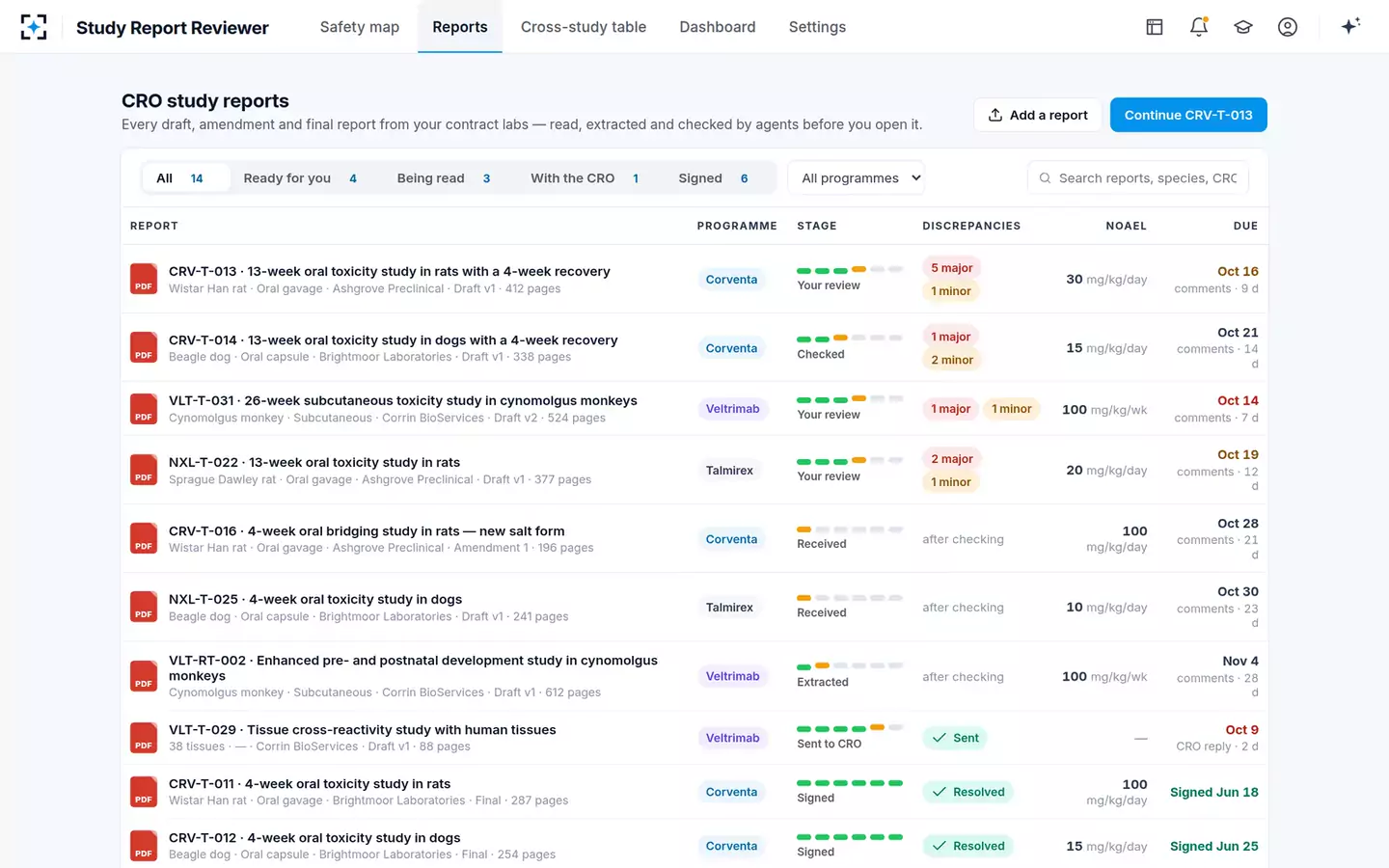Click the Study Report Reviewer logo icon
The height and width of the screenshot is (868, 1389).
(x=34, y=27)
